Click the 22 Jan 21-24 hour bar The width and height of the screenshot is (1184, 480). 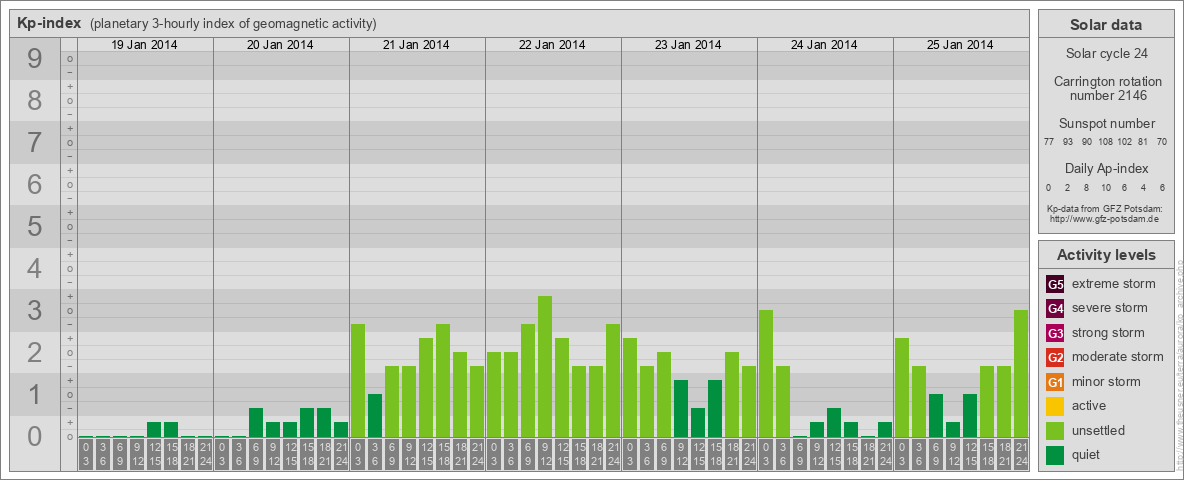click(612, 381)
